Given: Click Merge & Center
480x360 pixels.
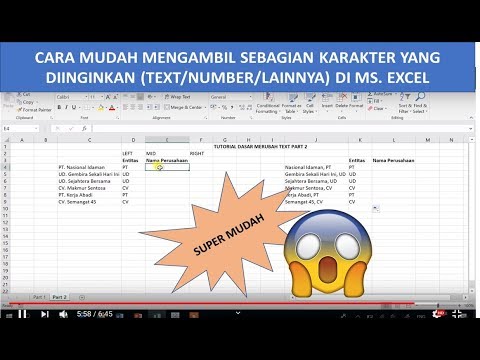Looking at the screenshot, I should tap(183, 107).
